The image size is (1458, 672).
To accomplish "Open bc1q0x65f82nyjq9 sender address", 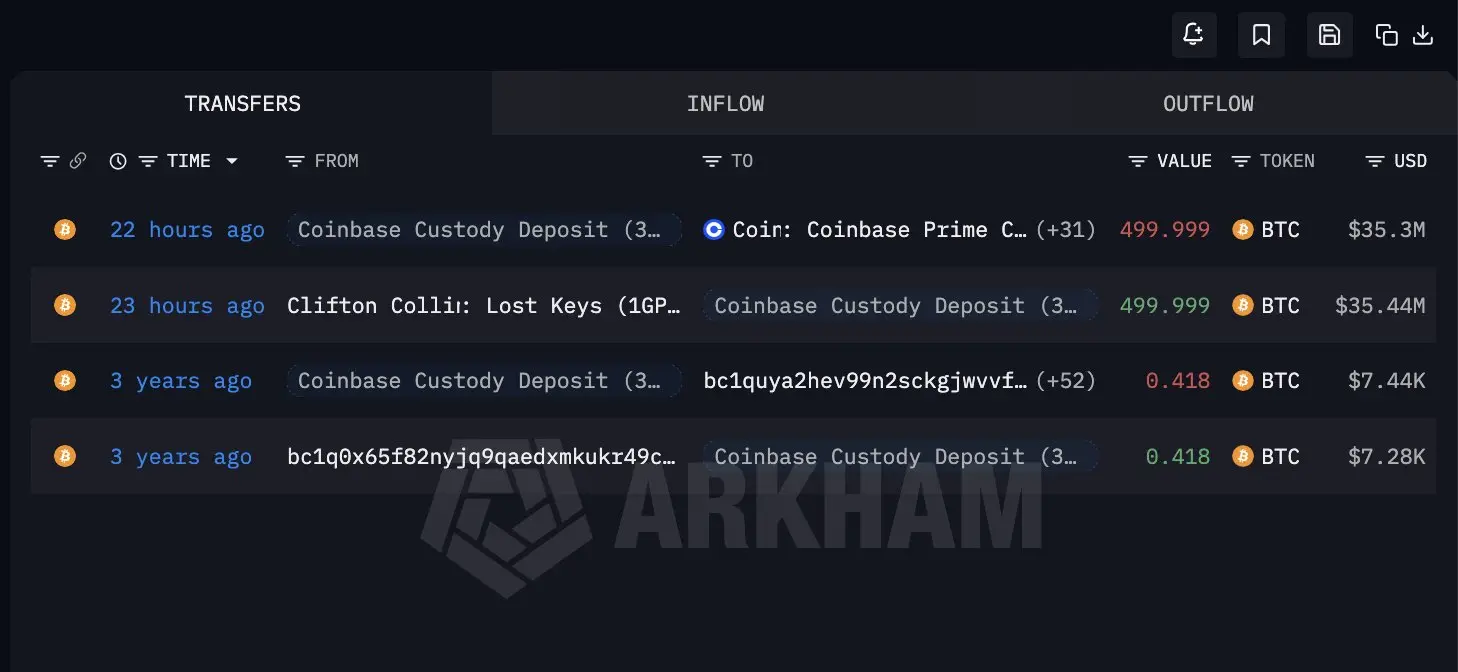I will pos(482,457).
